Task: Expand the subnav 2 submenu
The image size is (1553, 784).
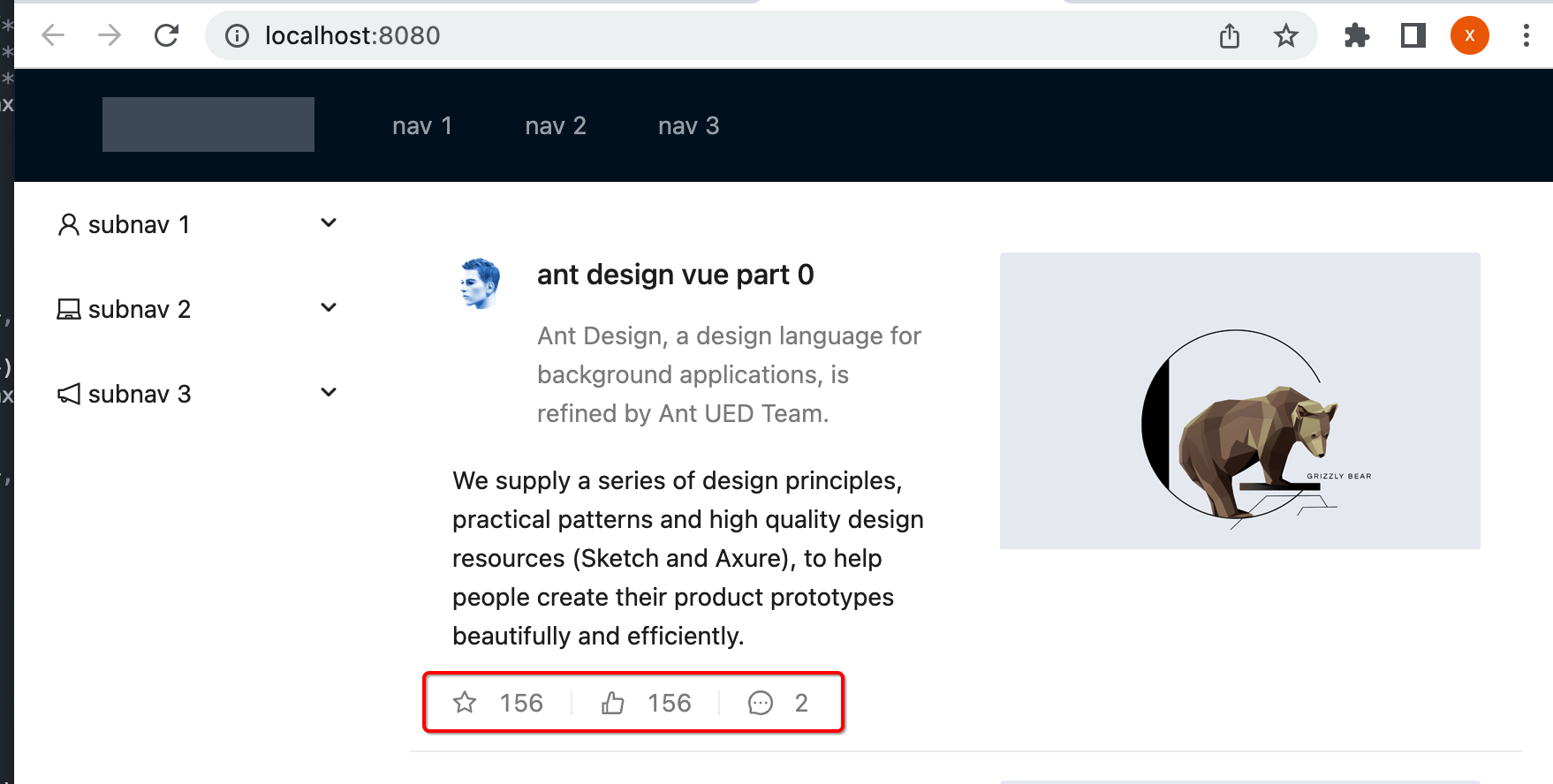Action: coord(198,309)
